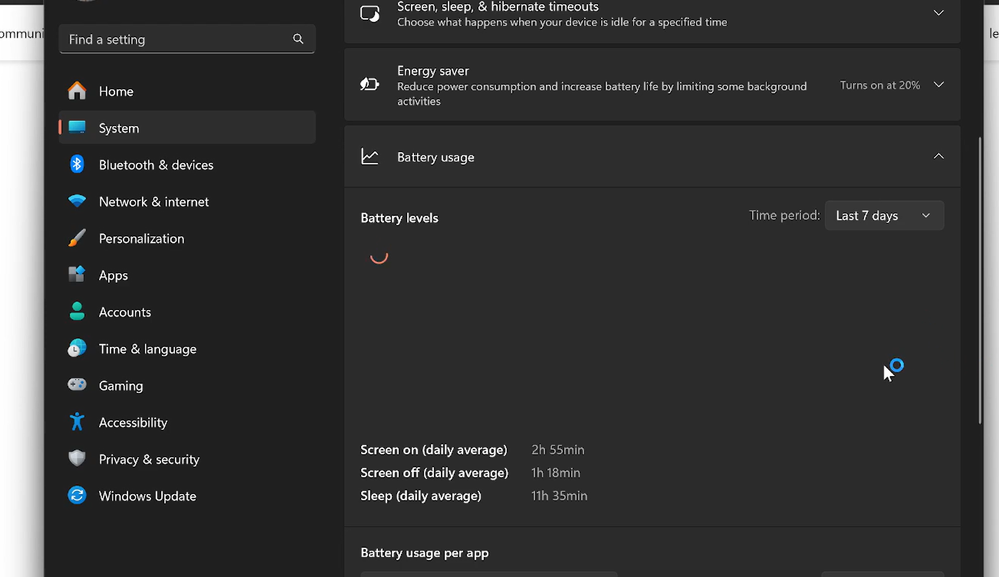Expand the Energy saver section
This screenshot has width=999, height=577.
point(938,85)
